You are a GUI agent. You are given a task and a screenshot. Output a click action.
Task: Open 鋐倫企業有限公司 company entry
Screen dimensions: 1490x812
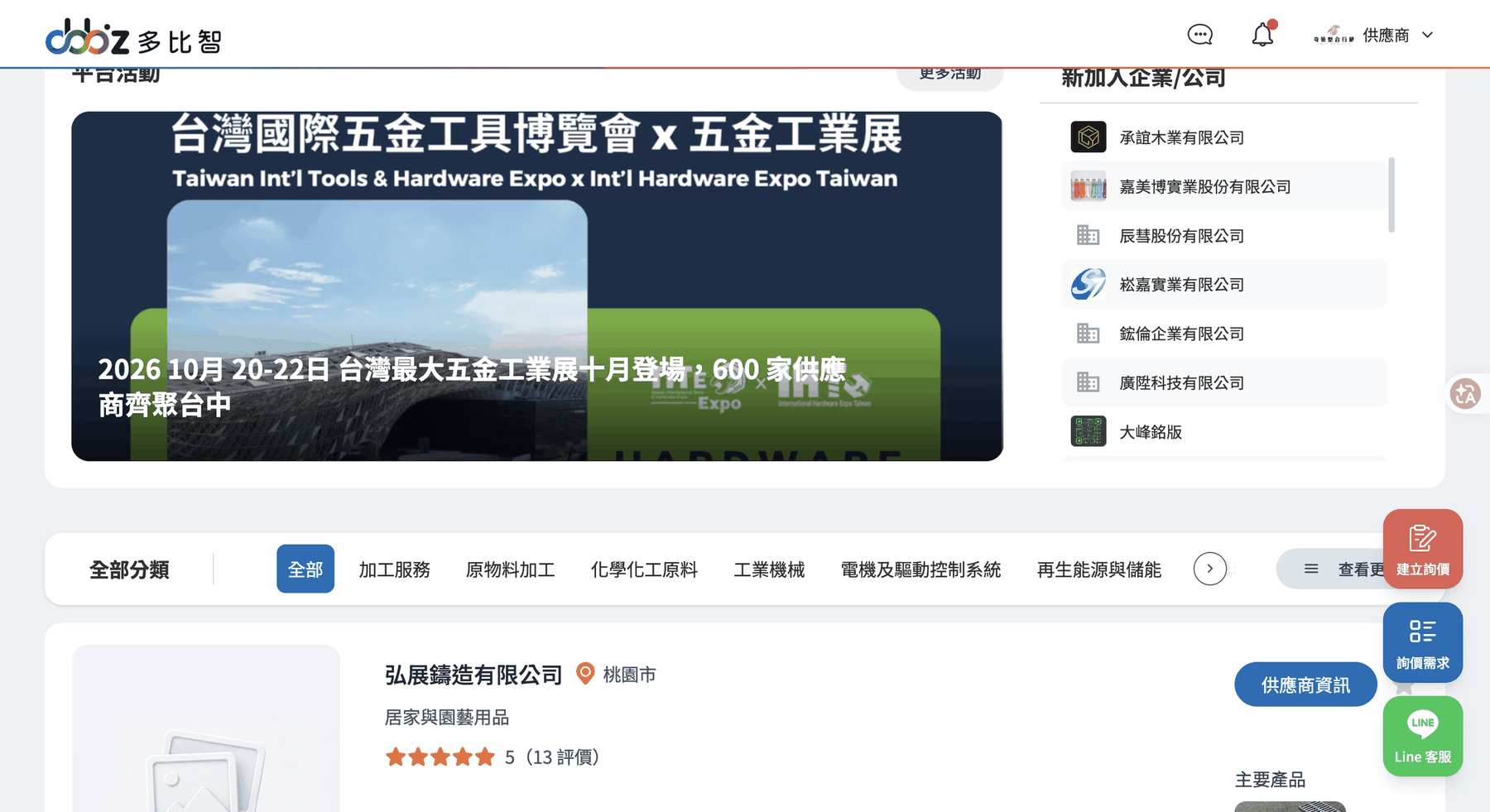(x=1223, y=333)
